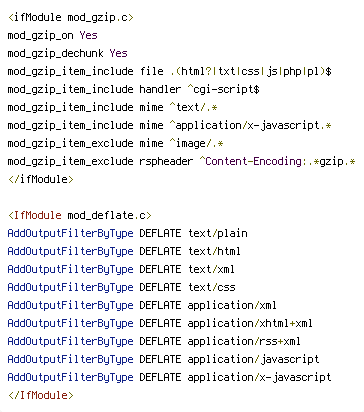Click the IfModule mod_deflate.c opening tag
Image resolution: width=364 pixels, height=412 pixels.
80,215
